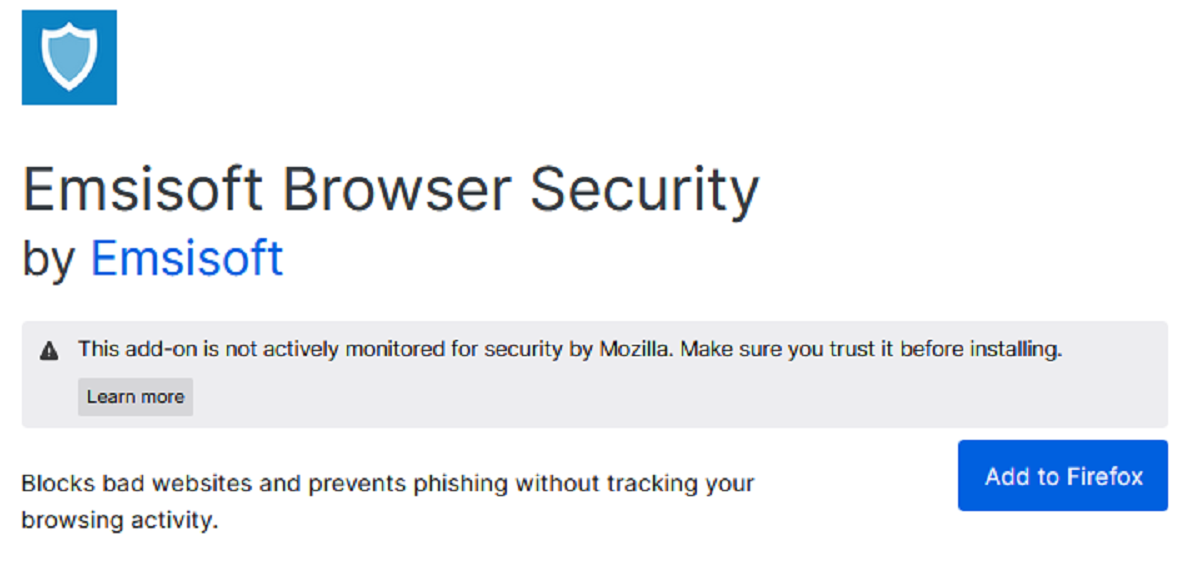Click the Add to Firefox button

pos(1062,476)
